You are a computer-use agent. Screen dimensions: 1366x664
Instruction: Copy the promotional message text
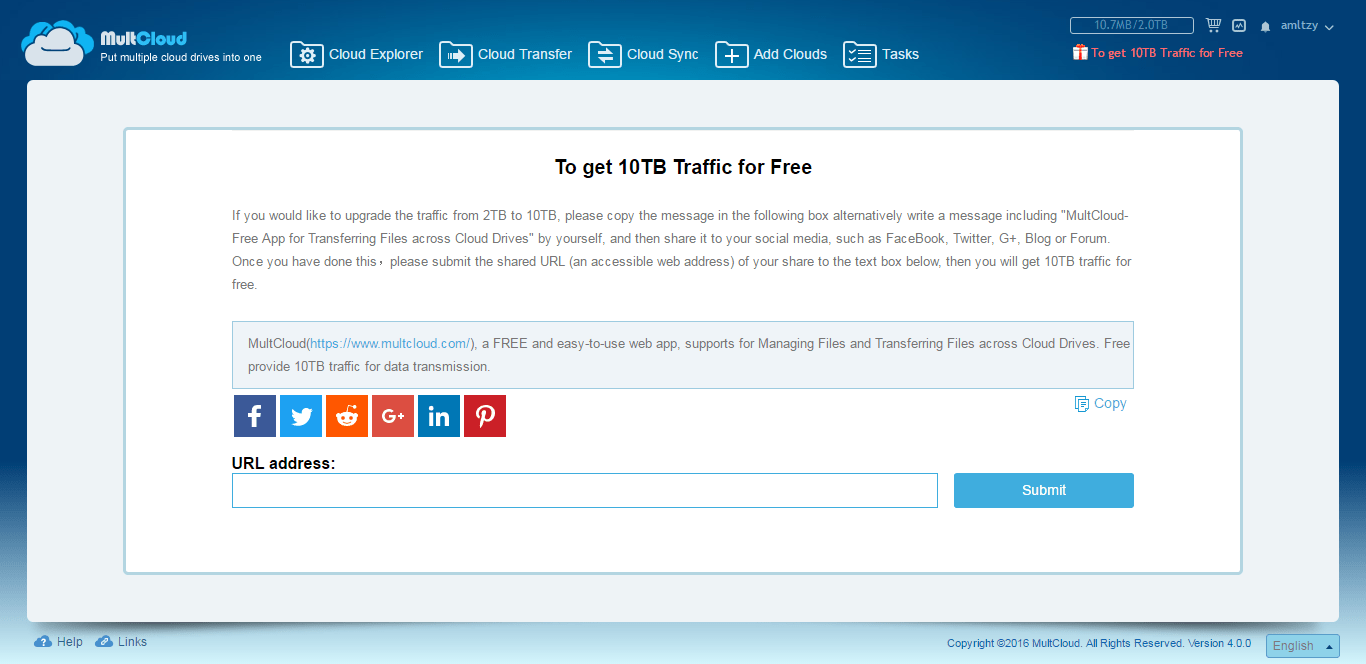click(x=1100, y=403)
